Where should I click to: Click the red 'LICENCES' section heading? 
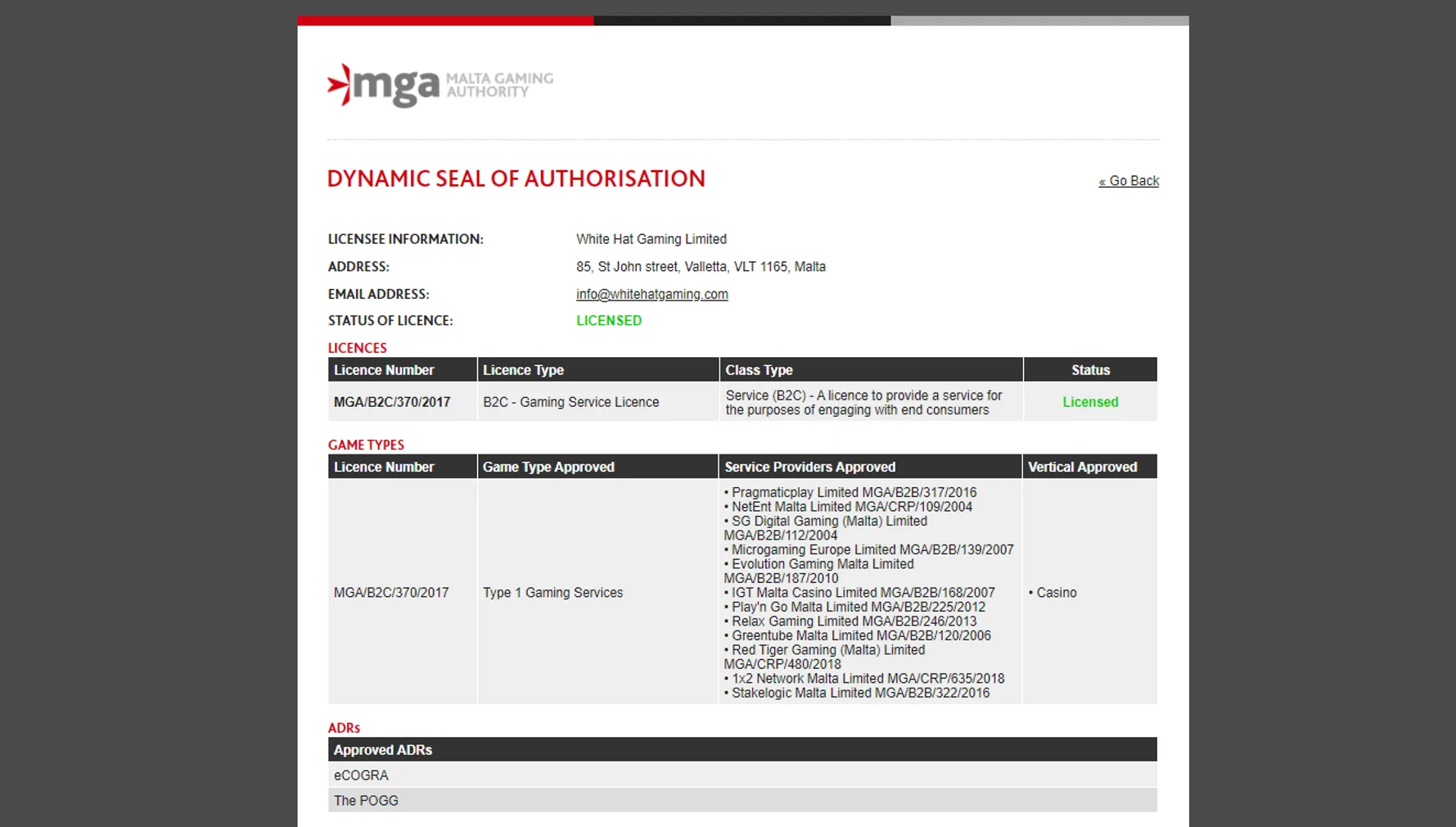point(357,348)
